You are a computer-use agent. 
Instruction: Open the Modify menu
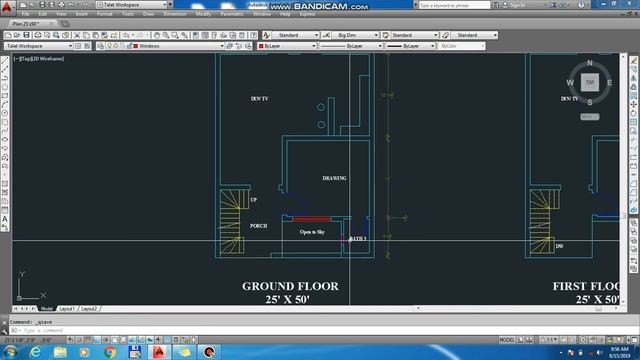tap(203, 14)
